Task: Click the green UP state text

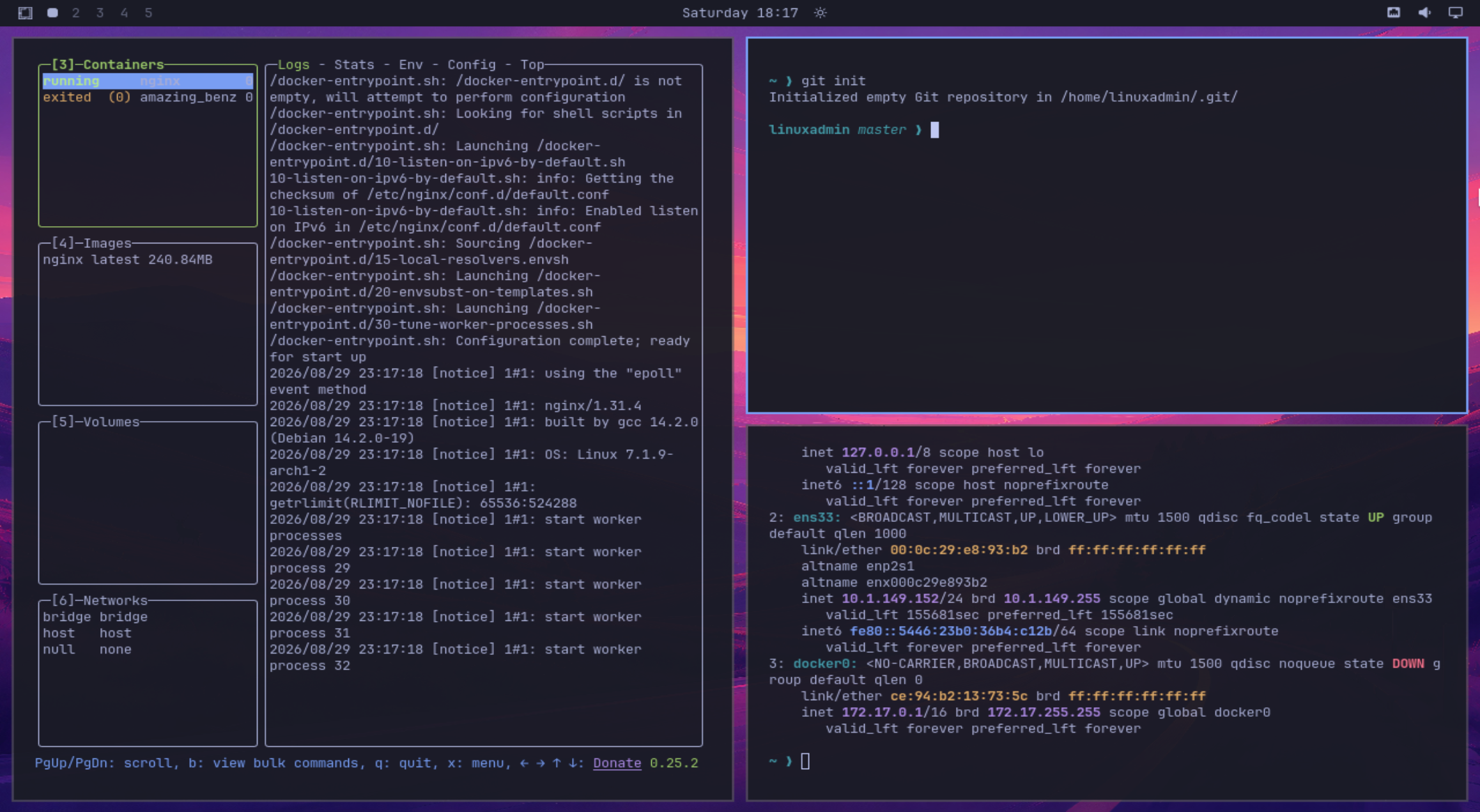Action: point(1376,517)
